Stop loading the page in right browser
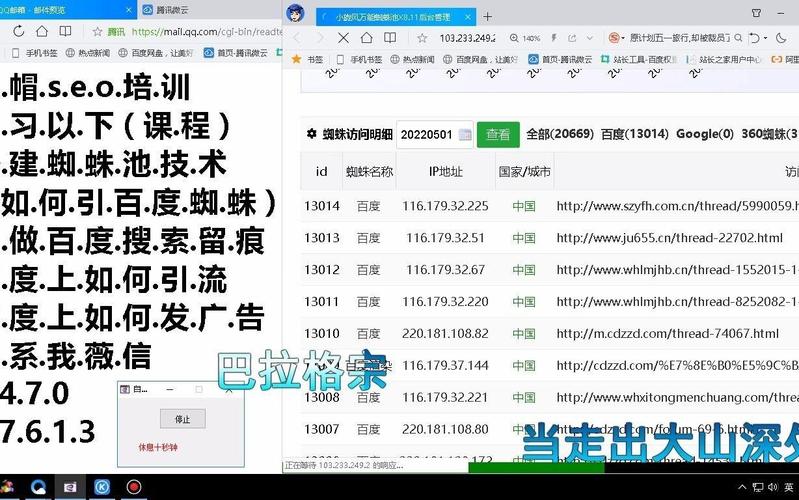 [343, 38]
